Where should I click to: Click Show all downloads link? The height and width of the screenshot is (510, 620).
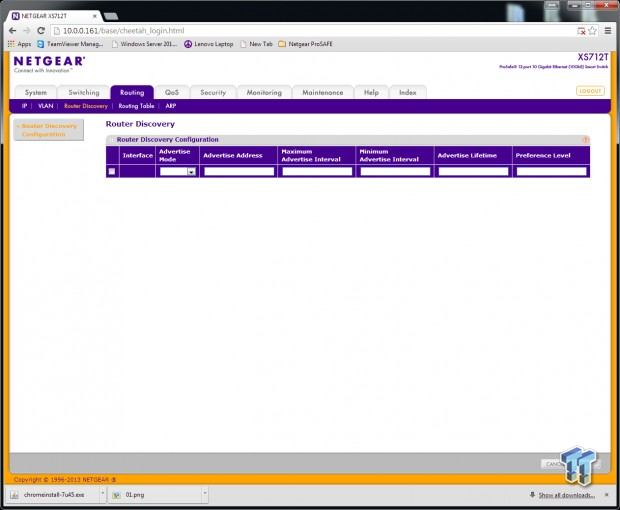pos(566,495)
